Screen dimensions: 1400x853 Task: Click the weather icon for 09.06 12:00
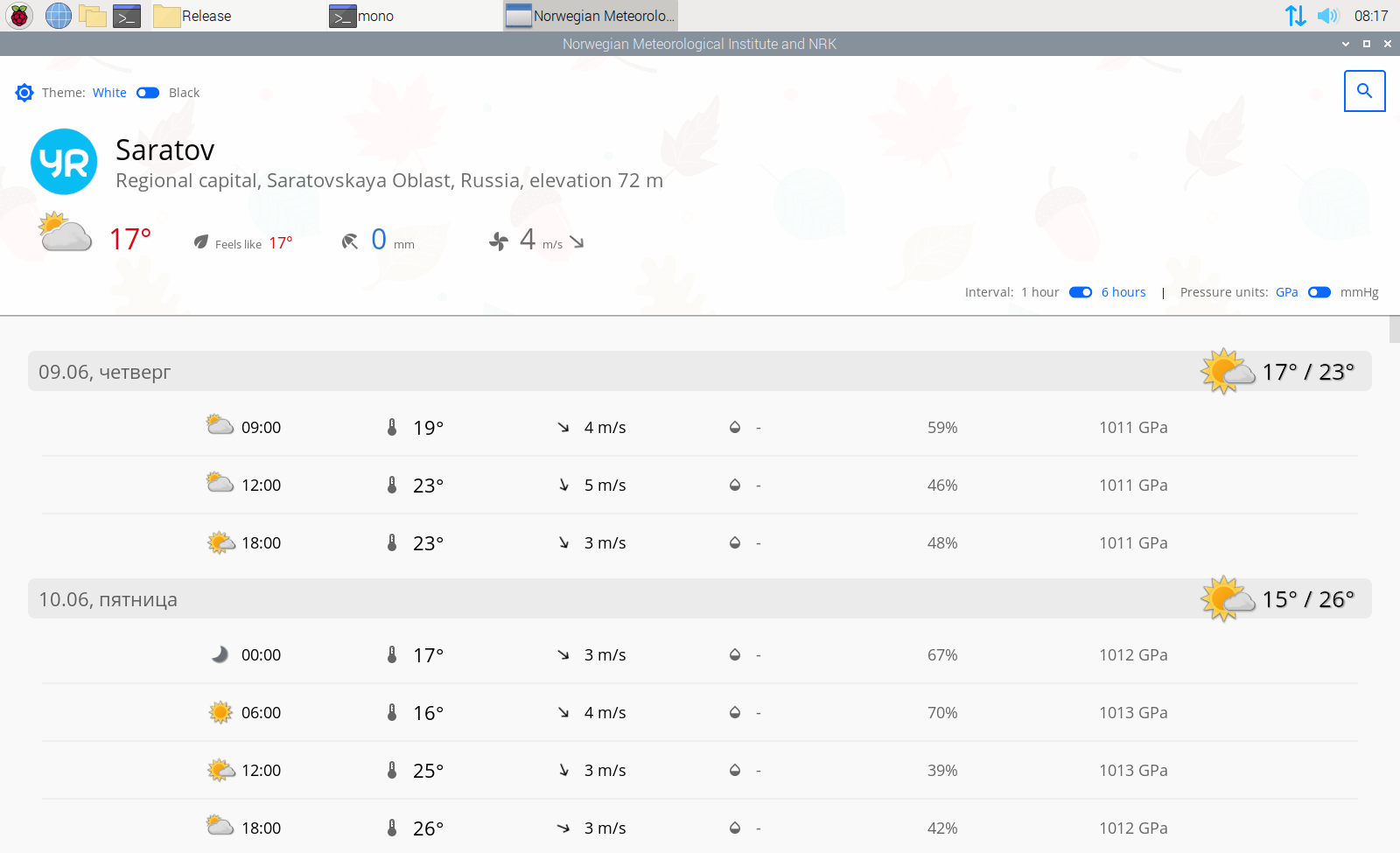click(220, 482)
